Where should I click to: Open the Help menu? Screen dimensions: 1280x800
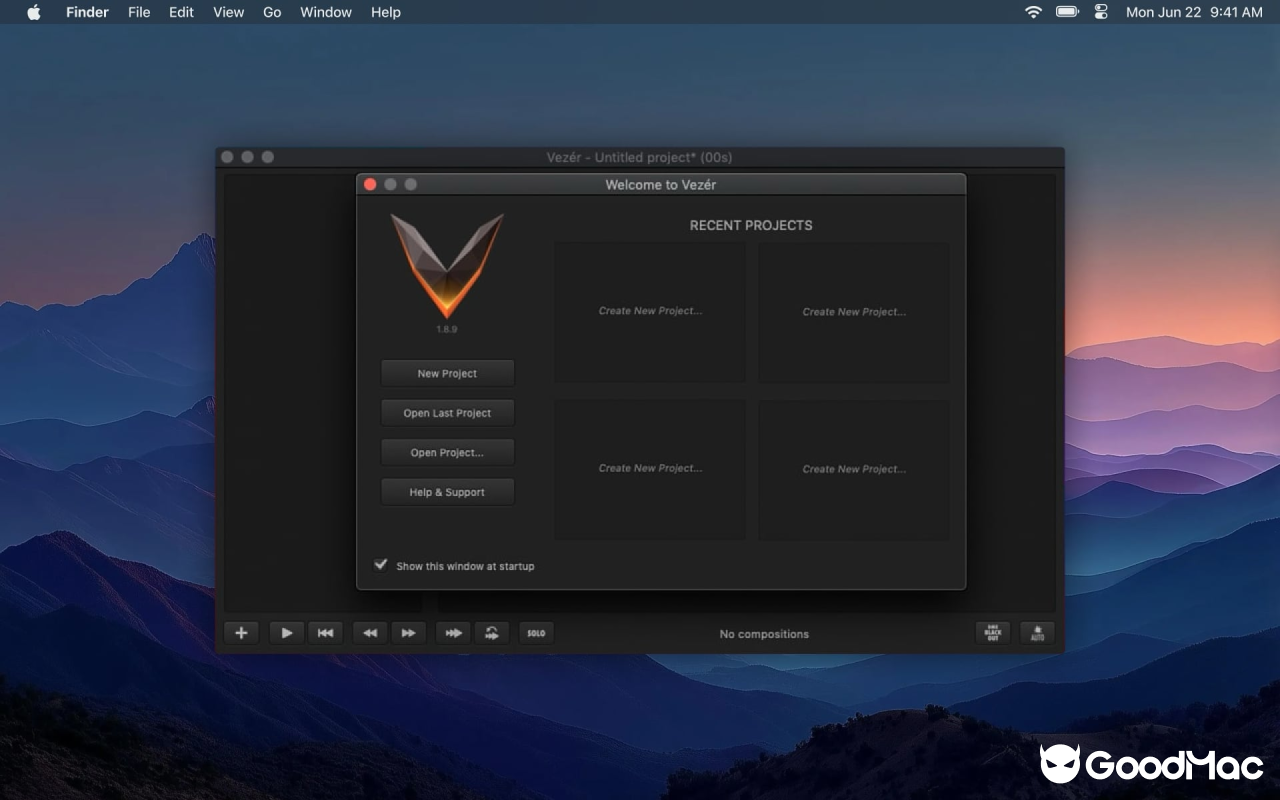[x=386, y=12]
